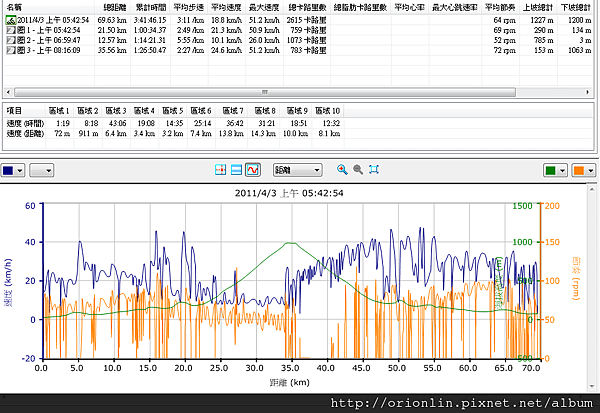The height and width of the screenshot is (413, 600).
Task: Click the left arrow of the horizontal scrollbar
Action: (x=8, y=92)
